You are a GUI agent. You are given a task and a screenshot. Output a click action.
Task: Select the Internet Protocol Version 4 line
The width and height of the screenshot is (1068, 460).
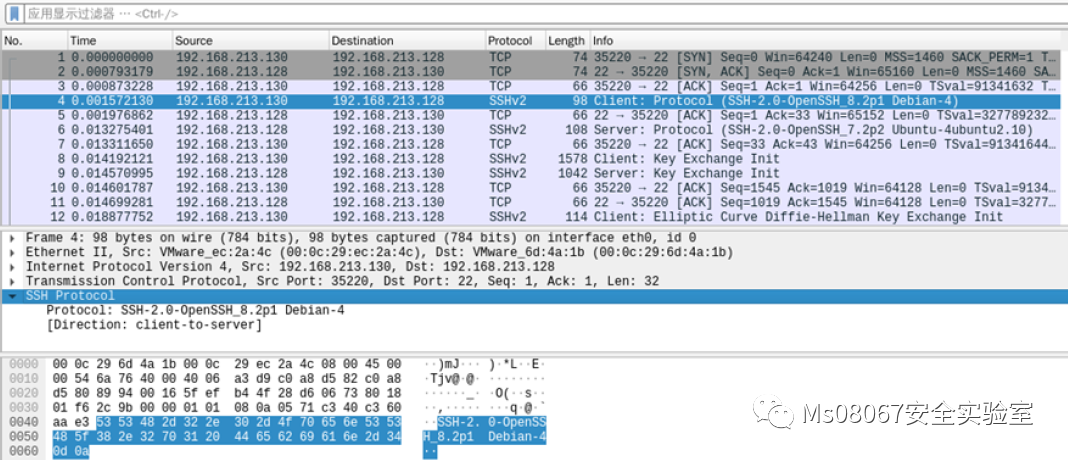pos(290,266)
